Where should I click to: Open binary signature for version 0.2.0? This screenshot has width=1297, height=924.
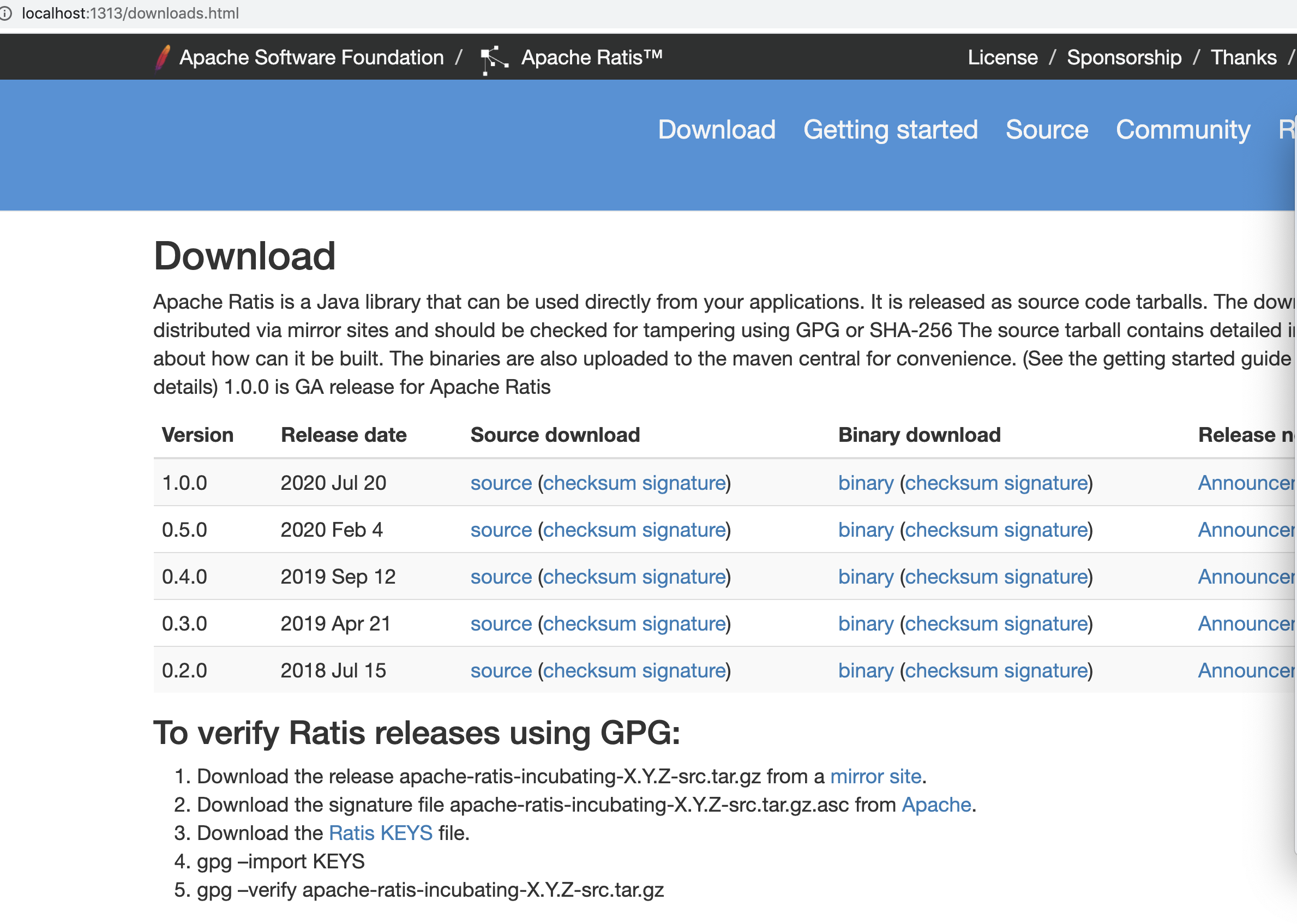[x=1046, y=671]
